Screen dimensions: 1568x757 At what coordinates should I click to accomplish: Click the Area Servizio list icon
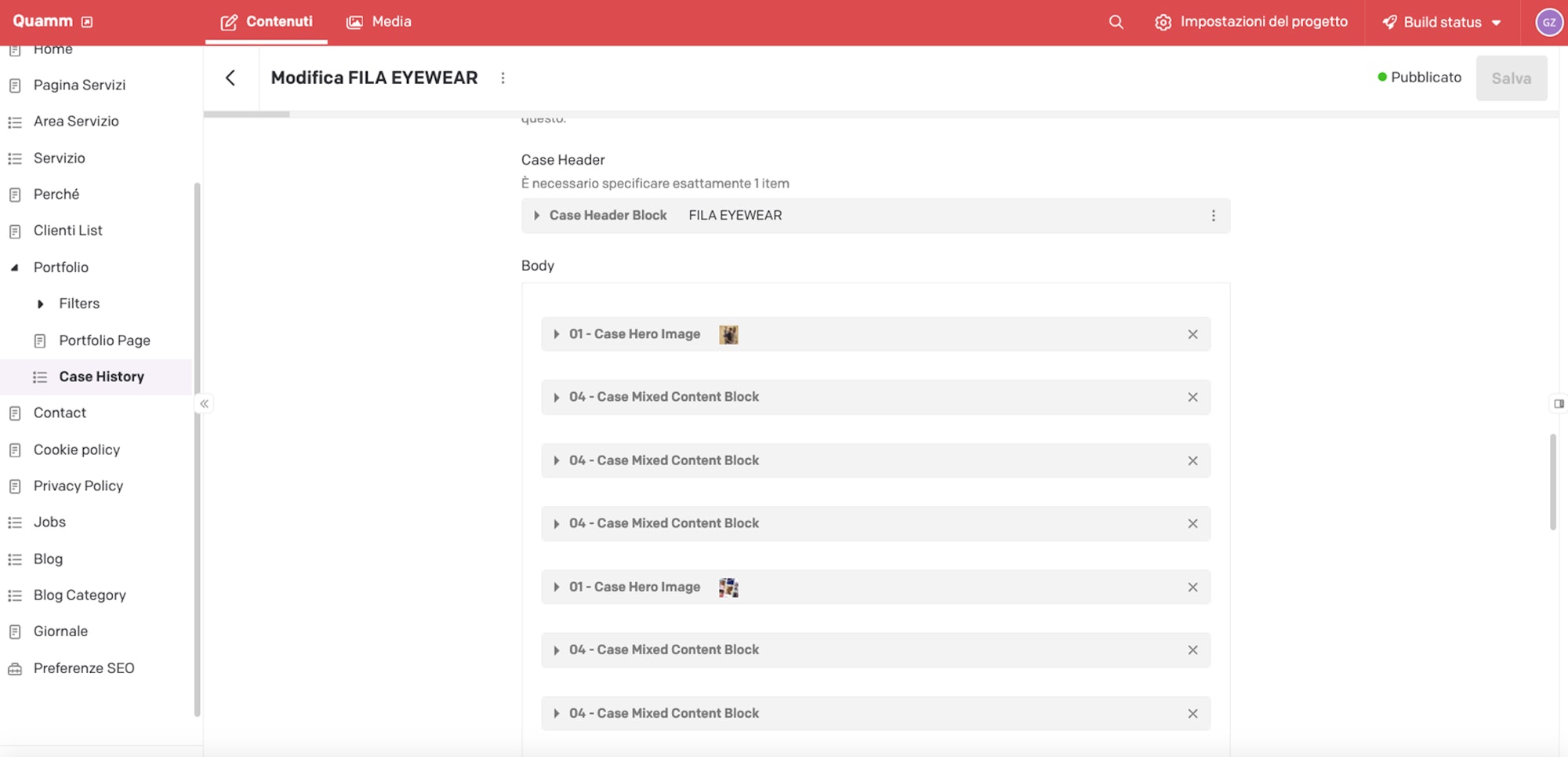[15, 122]
